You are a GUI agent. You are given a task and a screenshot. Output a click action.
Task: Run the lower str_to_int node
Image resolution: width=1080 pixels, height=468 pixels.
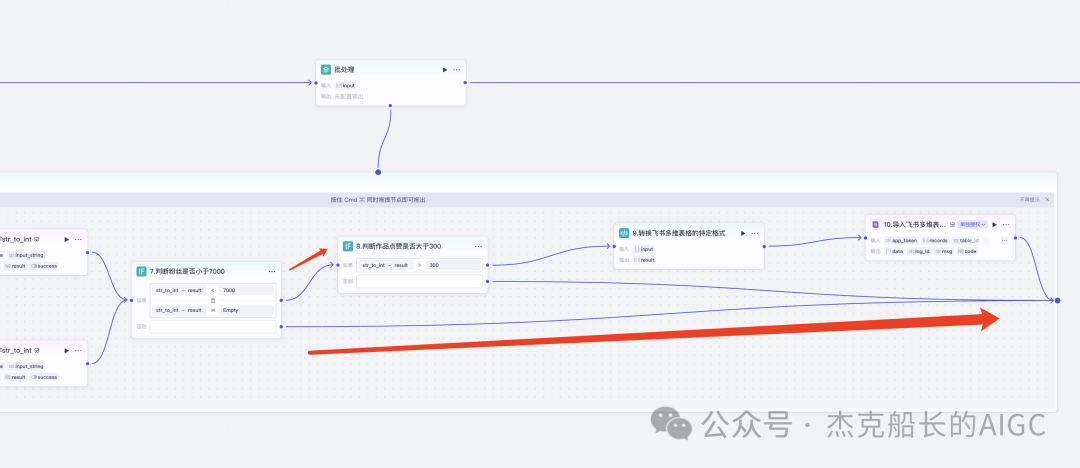(67, 350)
